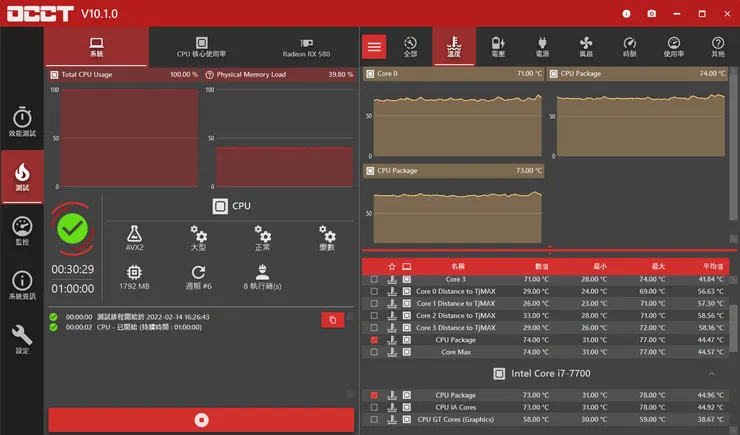740x435 pixels.
Task: Click CPU Package 74.00 °C graph header
Action: 637,74
